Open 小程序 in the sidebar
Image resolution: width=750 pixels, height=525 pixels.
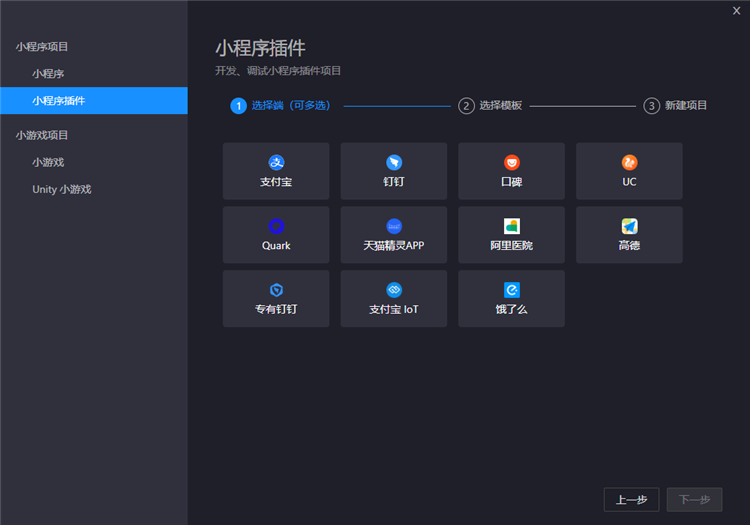[48, 74]
